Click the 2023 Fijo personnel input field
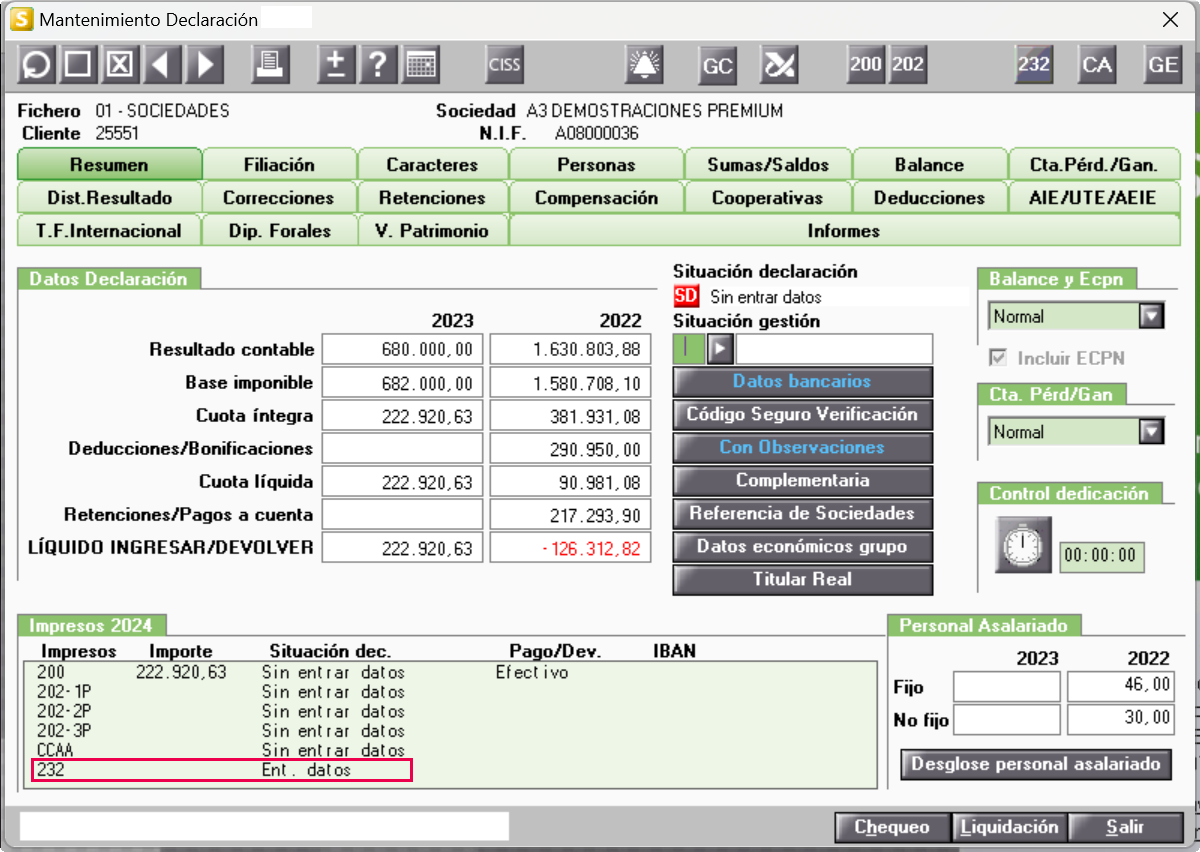1200x852 pixels. tap(1006, 687)
